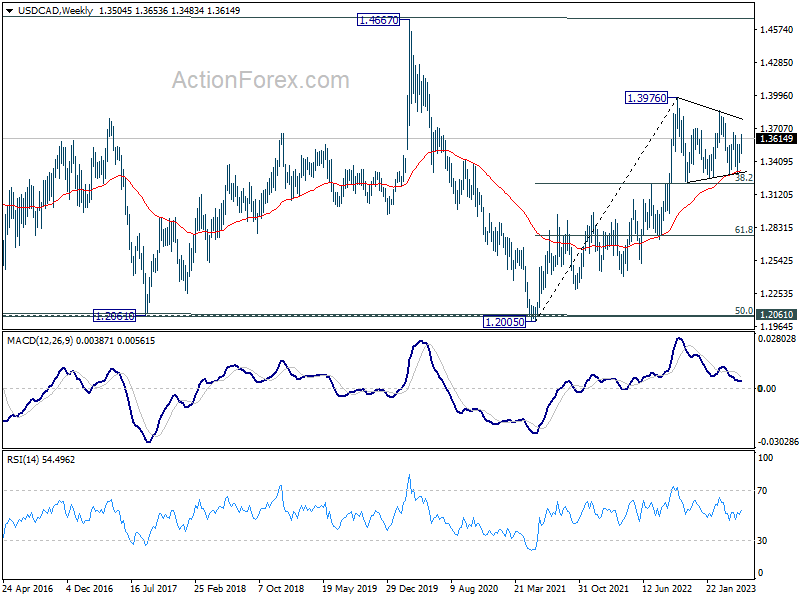Click the MACD 0.00 zero level value
800x600 pixels.
pos(767,389)
